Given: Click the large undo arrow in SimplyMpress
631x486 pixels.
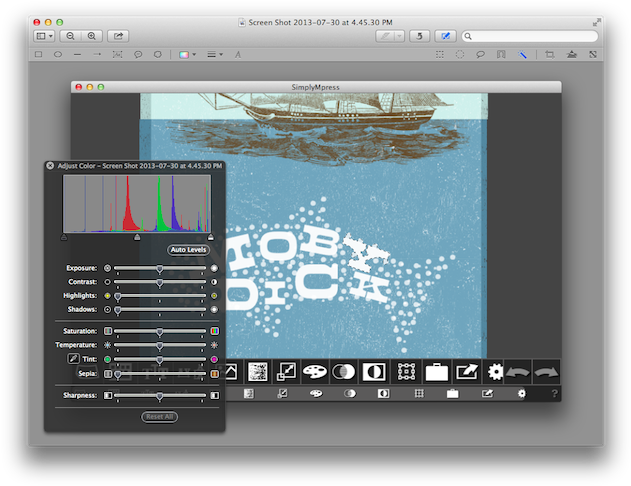Looking at the screenshot, I should click(518, 373).
